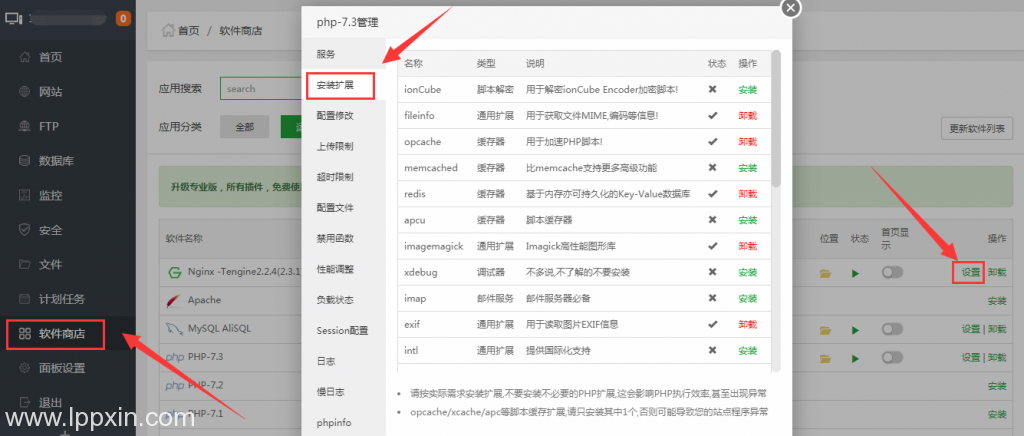Switch to the 禁用函数 tab
1024x436 pixels.
(344, 238)
